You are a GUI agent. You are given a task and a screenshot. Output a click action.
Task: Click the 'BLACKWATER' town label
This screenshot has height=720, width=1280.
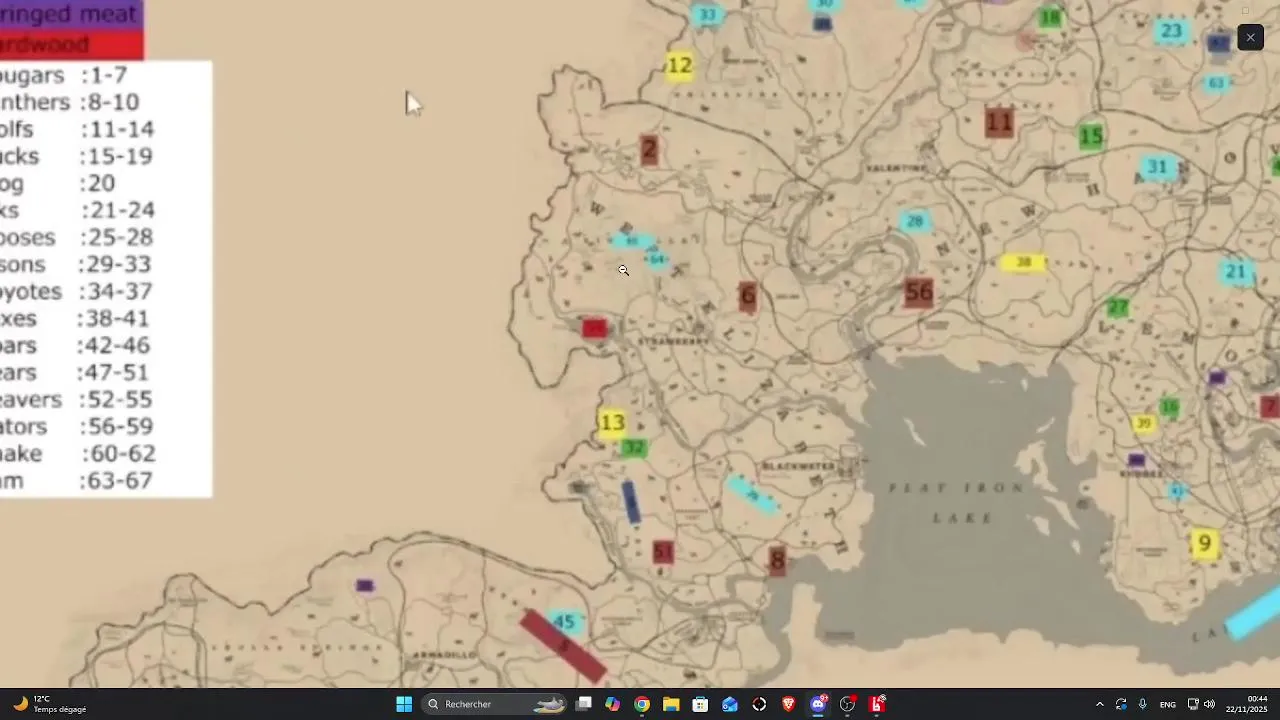click(798, 467)
